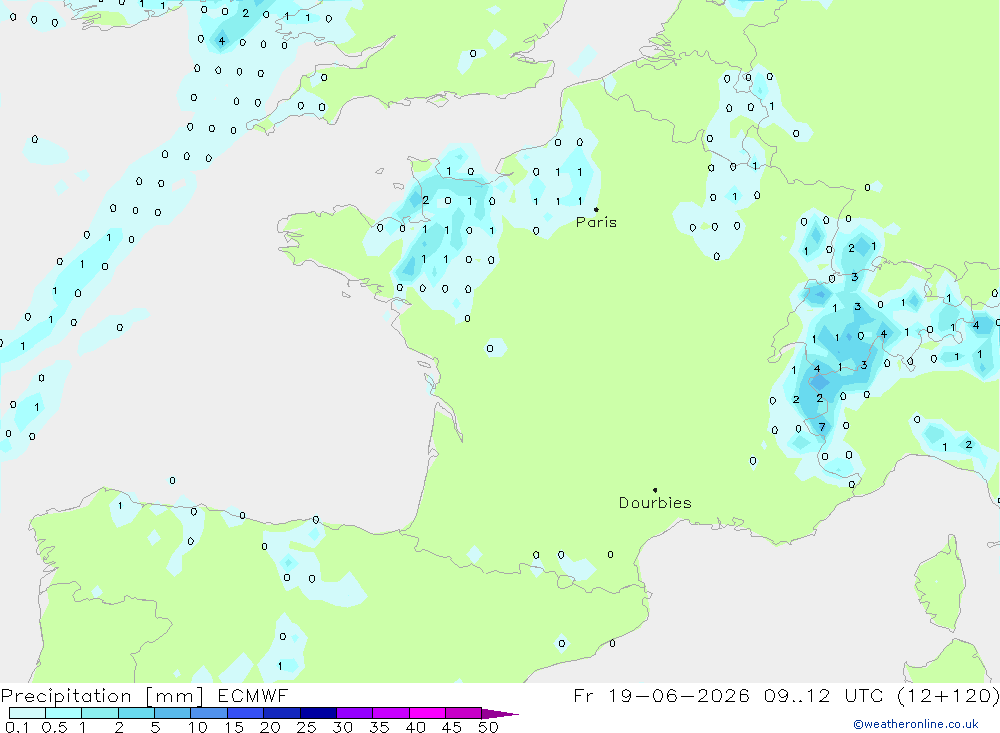Click the '40' legend scale label
Image resolution: width=1000 pixels, height=733 pixels.
click(x=416, y=727)
